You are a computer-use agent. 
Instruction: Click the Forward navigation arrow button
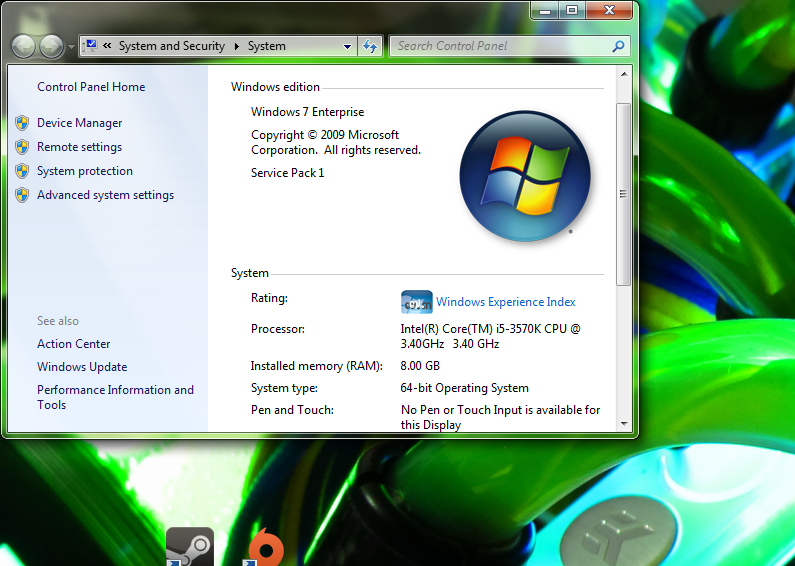51,47
